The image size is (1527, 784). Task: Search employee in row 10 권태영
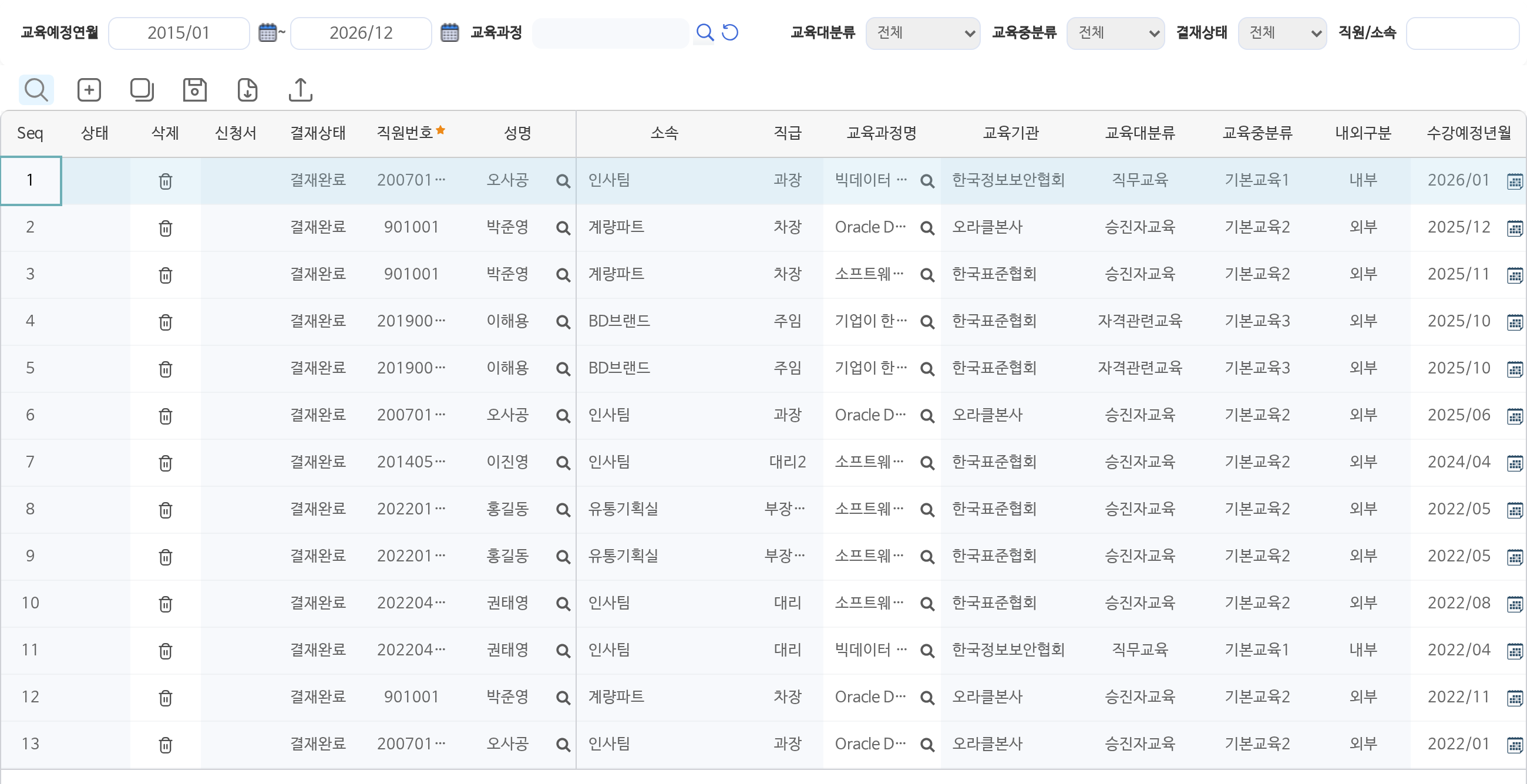[x=563, y=604]
